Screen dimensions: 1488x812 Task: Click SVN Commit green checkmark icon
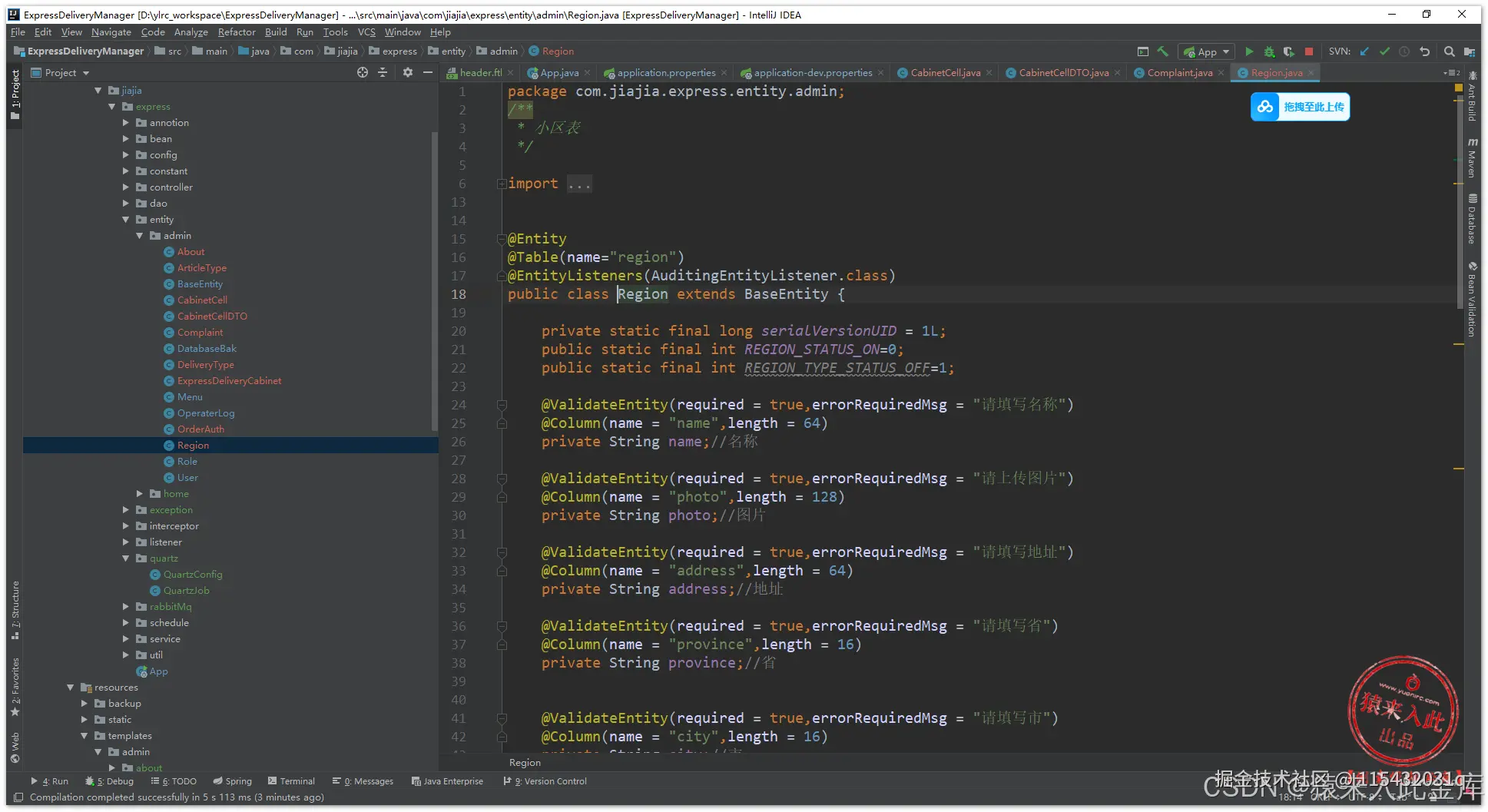pos(1384,51)
